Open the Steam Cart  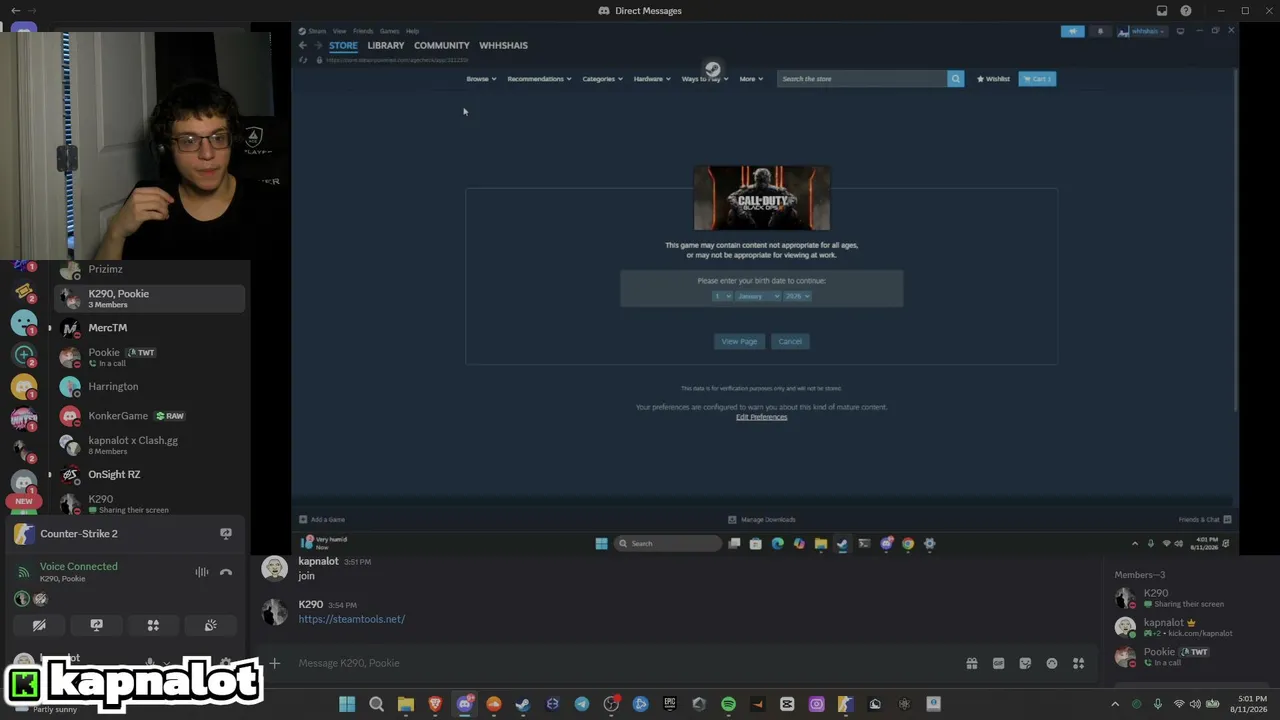1037,79
